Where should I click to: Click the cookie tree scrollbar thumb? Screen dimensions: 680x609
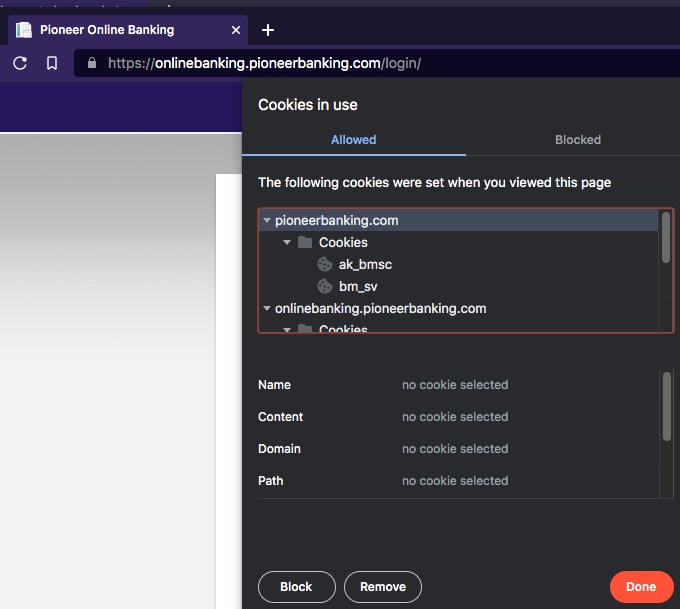pos(666,237)
